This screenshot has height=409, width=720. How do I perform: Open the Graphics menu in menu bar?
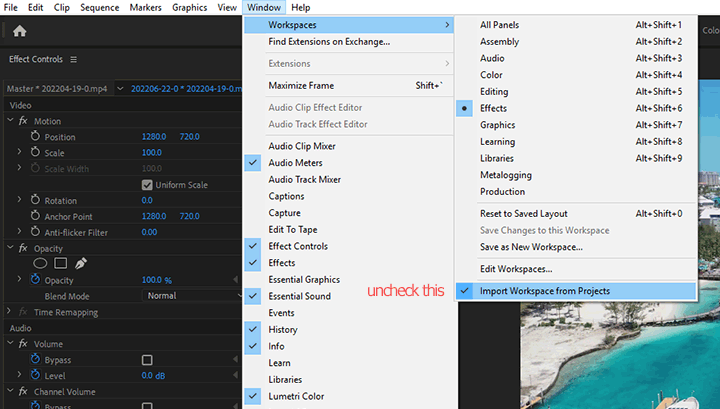pyautogui.click(x=189, y=7)
